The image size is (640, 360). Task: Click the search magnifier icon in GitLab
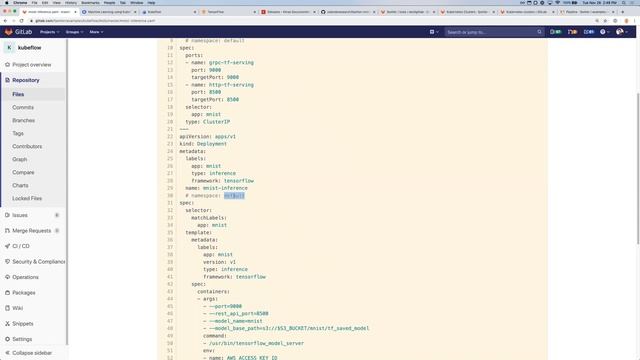[x=539, y=32]
